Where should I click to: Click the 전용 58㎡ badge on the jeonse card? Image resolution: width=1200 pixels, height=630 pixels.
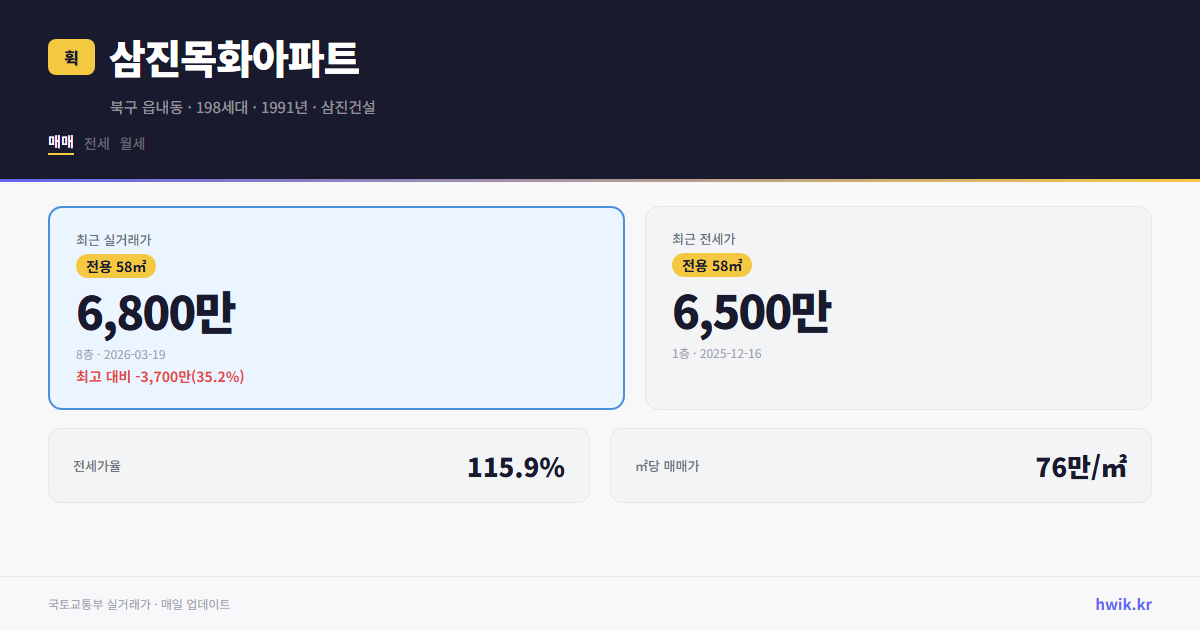(x=711, y=265)
